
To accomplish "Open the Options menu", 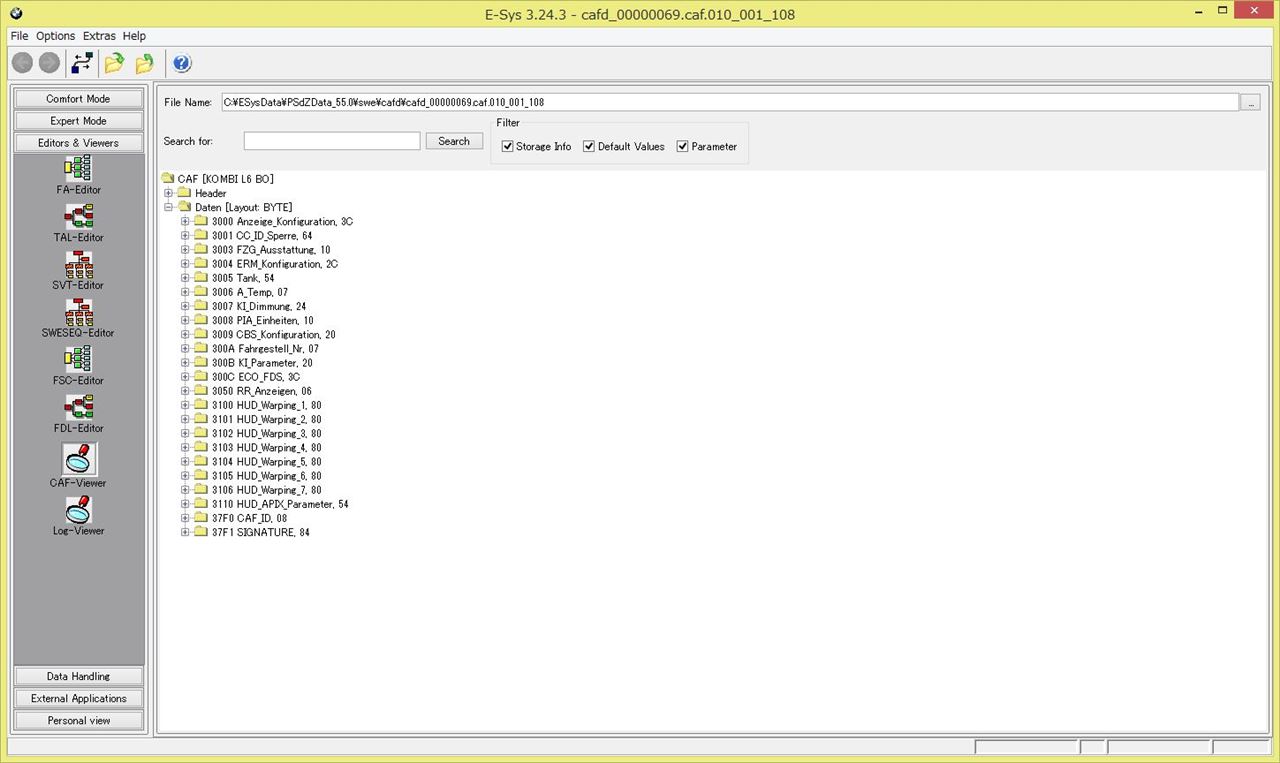I will pos(55,36).
